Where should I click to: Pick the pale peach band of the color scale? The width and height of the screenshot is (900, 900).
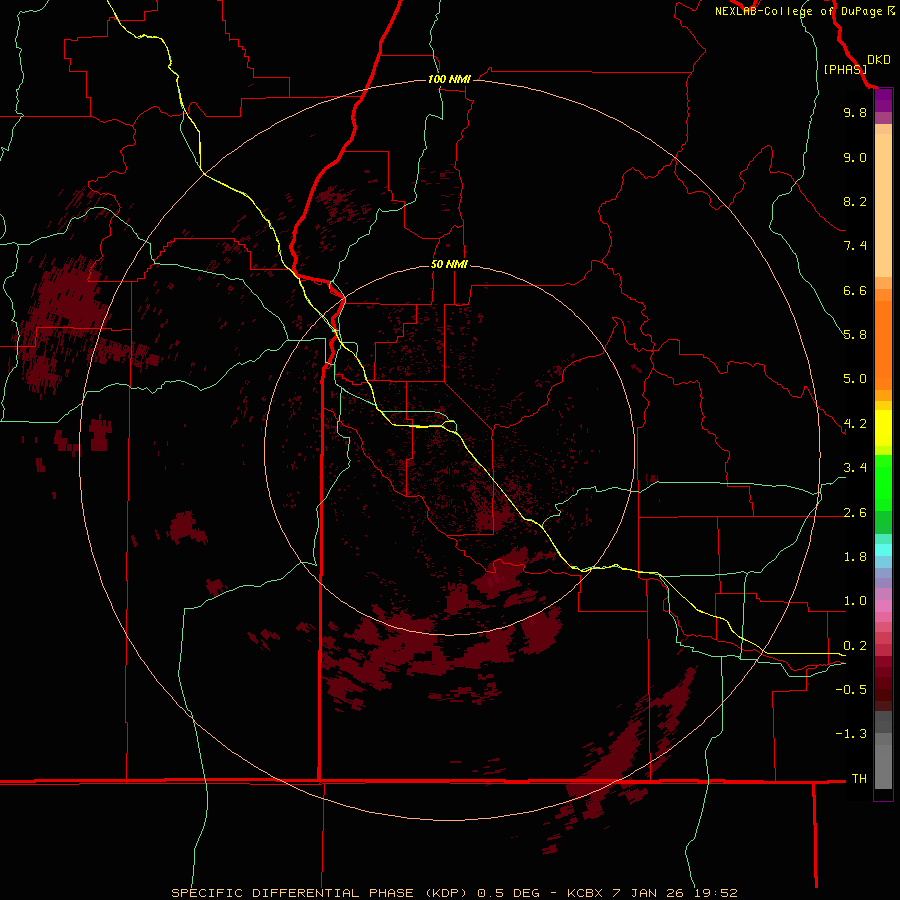coord(883,205)
